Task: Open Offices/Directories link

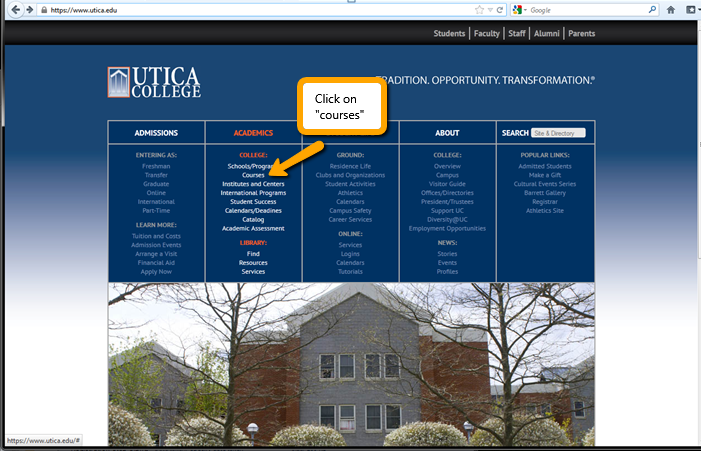Action: (x=447, y=193)
